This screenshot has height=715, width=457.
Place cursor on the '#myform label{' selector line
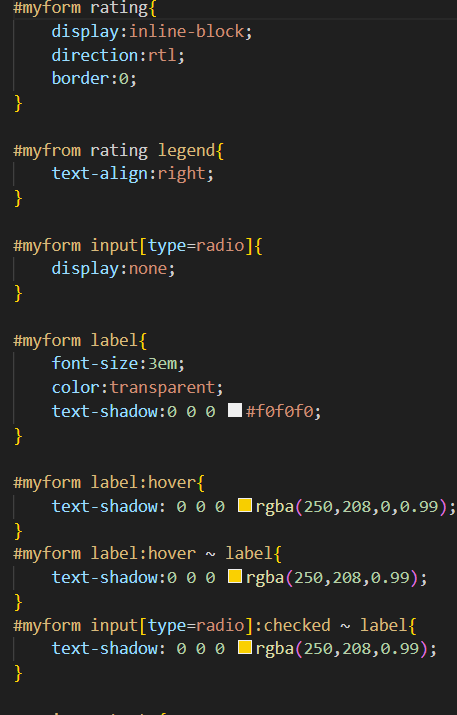(80, 340)
